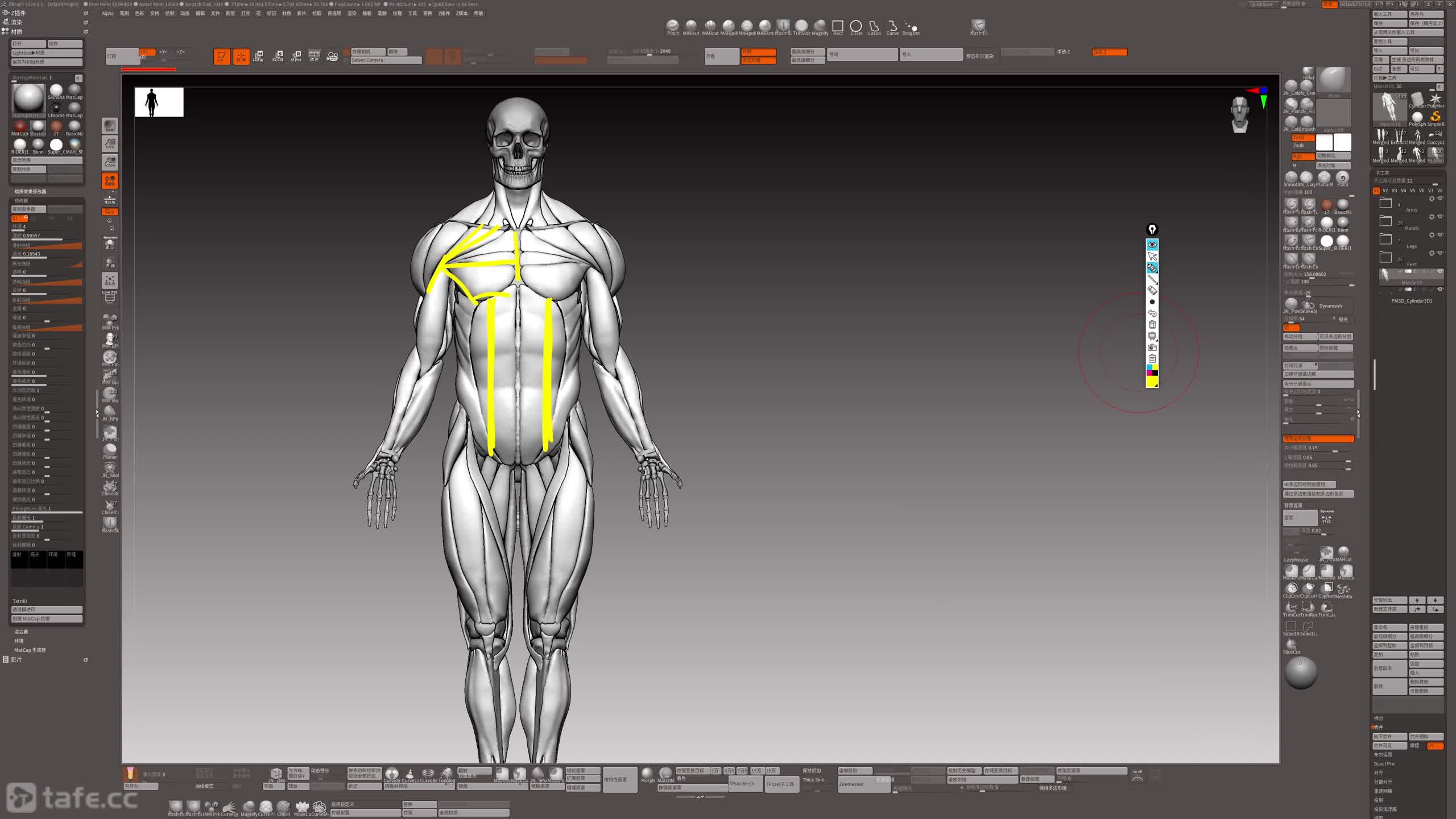
Task: Hide the Legs folder via eye icon
Action: coord(1441,235)
